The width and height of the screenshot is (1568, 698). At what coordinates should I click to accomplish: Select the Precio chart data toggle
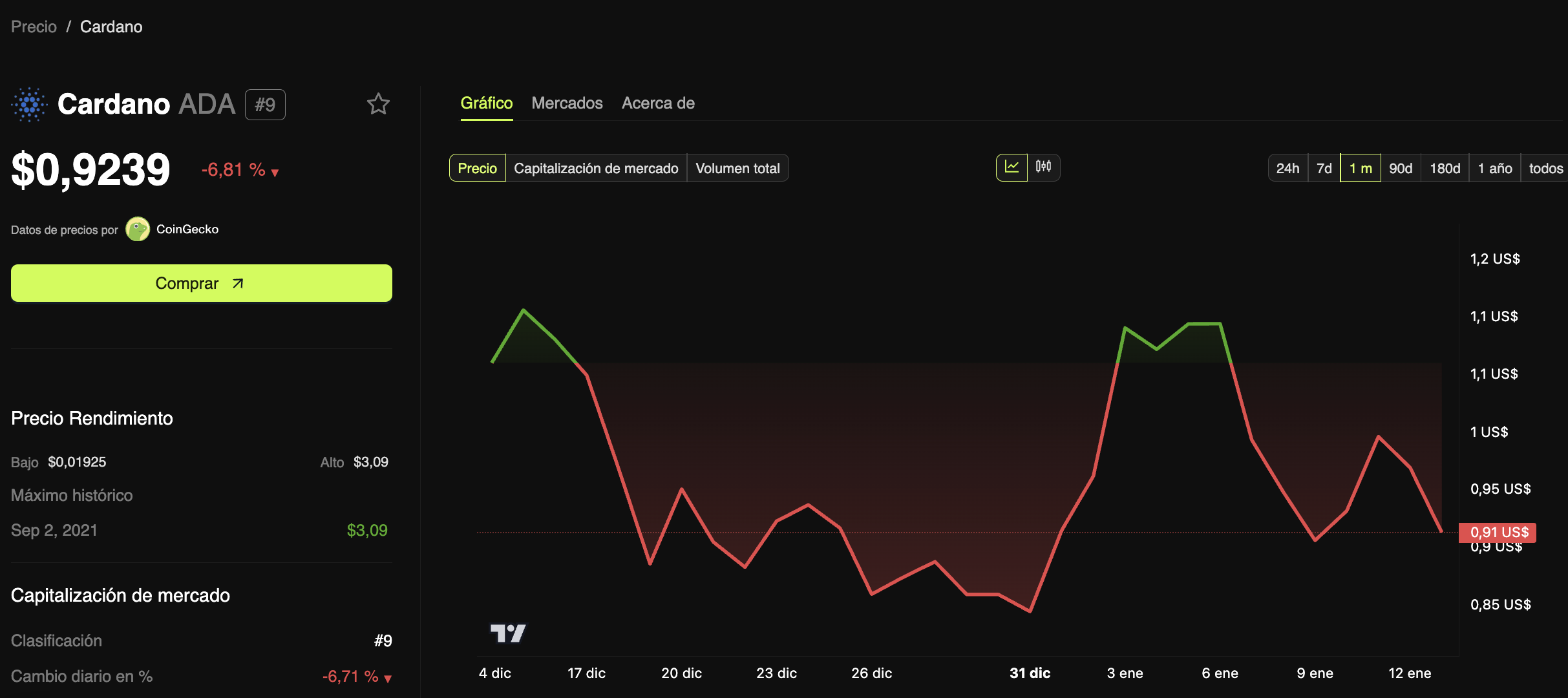coord(477,168)
